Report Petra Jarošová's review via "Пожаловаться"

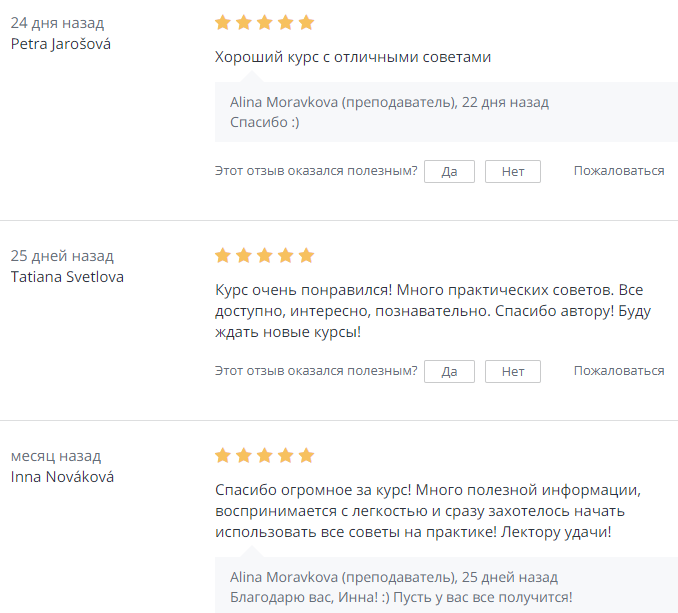click(618, 171)
